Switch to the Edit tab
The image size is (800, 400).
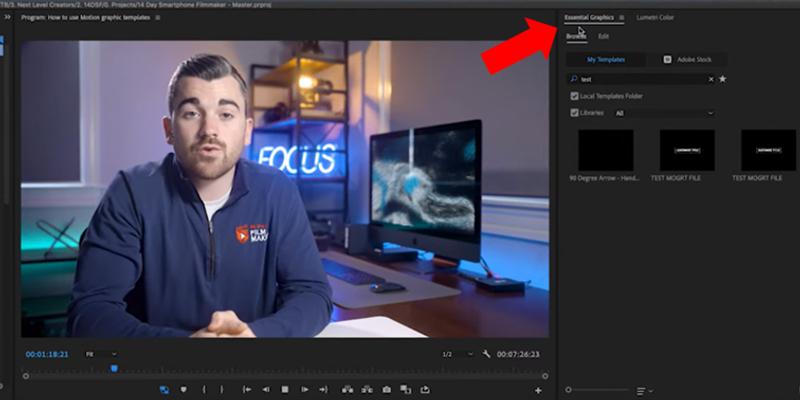click(604, 36)
